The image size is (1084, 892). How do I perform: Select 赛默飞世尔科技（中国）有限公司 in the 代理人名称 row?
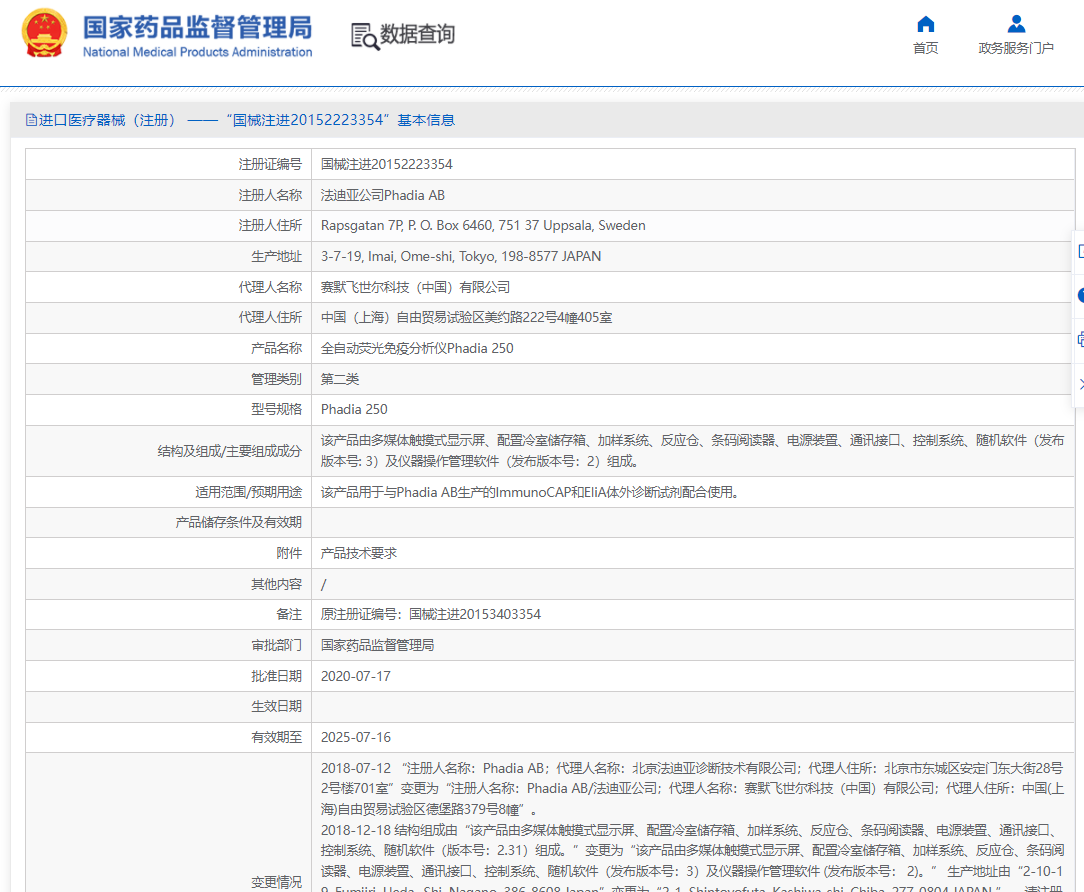415,288
